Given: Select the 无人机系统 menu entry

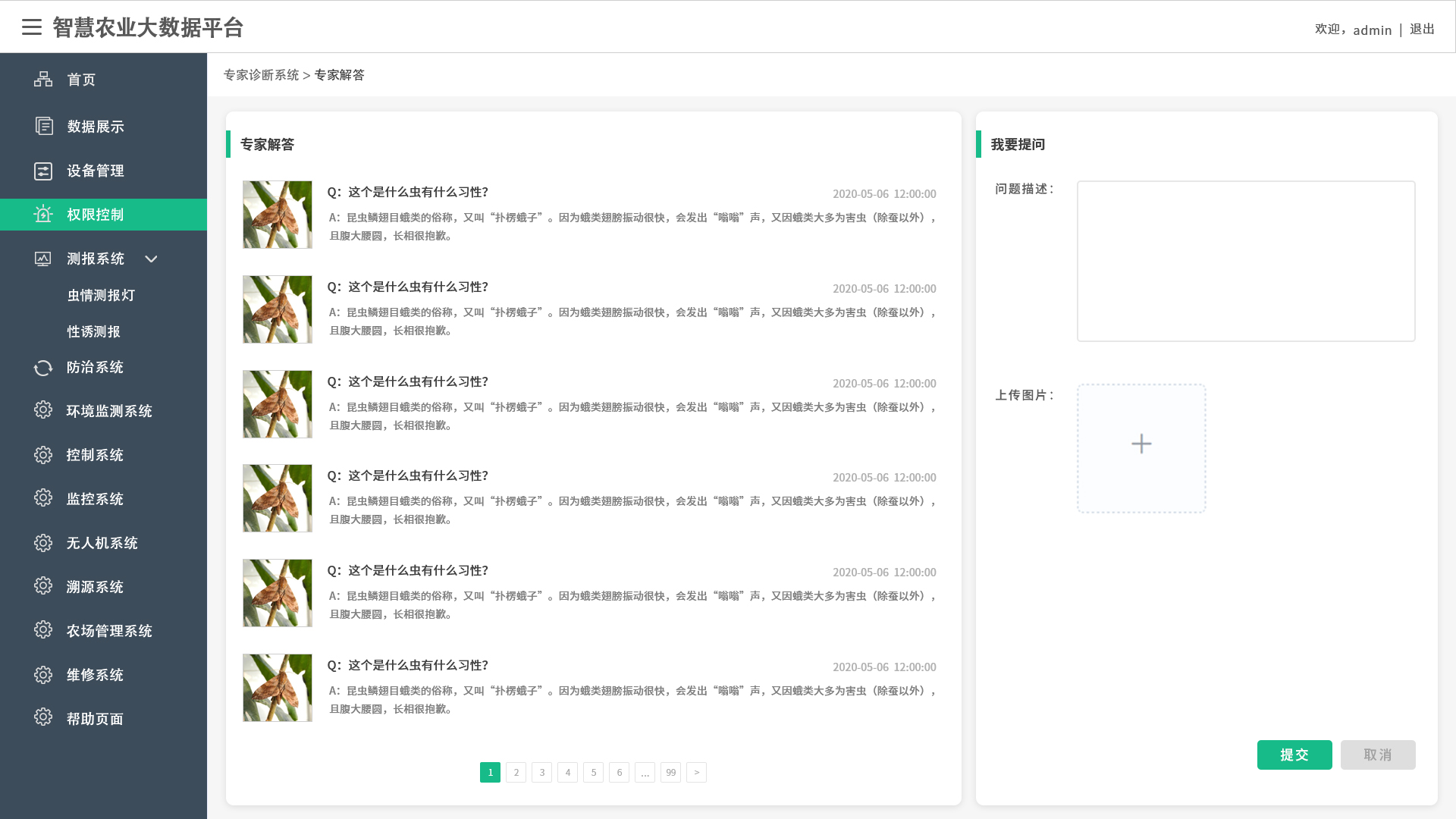Looking at the screenshot, I should tap(102, 543).
